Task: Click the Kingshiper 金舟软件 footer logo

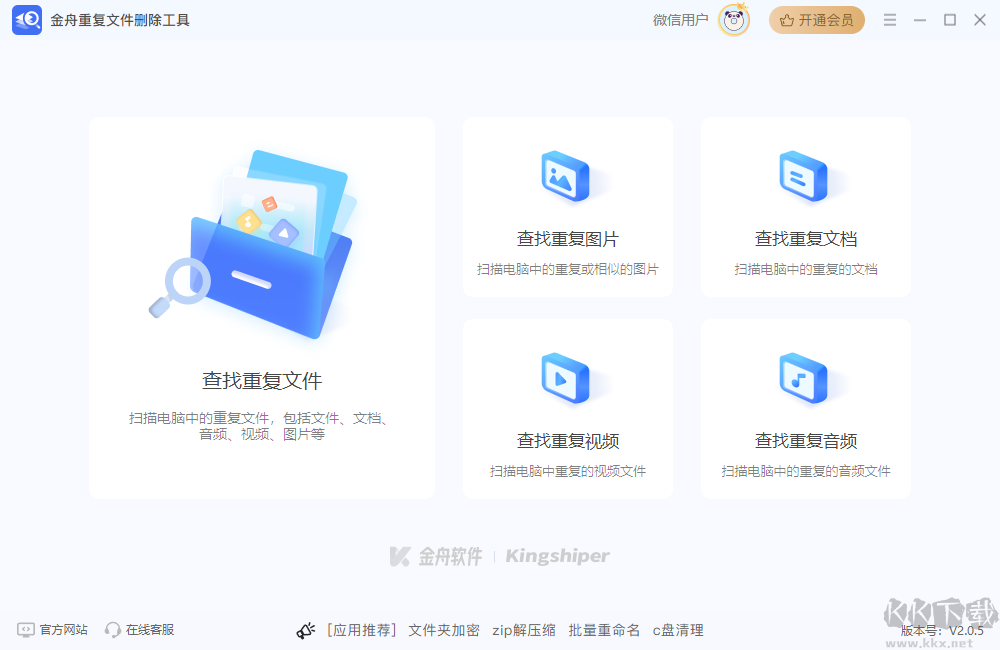Action: 499,556
